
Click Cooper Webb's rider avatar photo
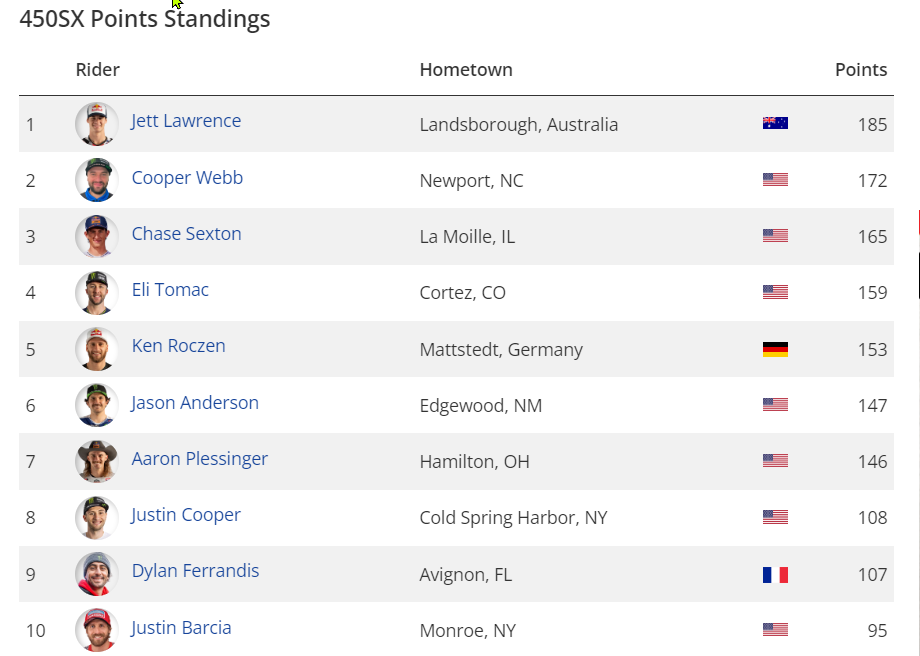97,180
